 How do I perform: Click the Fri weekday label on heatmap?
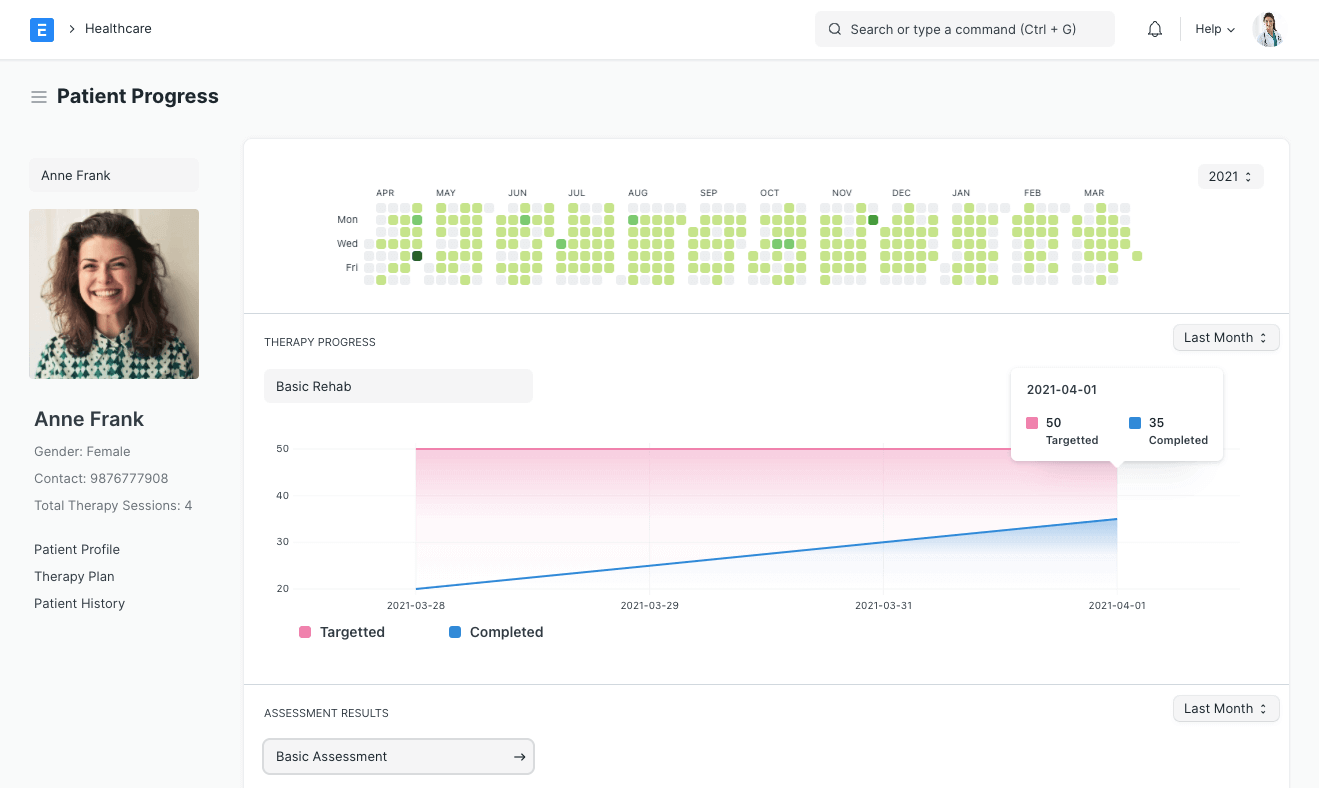click(x=352, y=268)
